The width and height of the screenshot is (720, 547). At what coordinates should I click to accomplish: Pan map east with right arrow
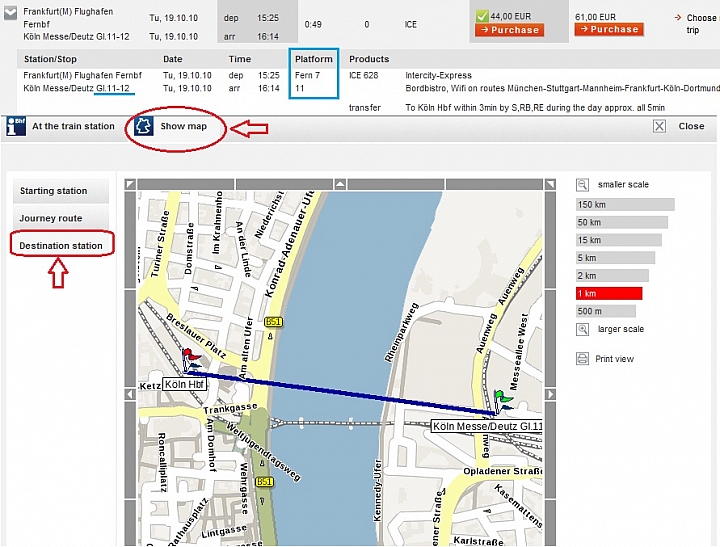[550, 395]
